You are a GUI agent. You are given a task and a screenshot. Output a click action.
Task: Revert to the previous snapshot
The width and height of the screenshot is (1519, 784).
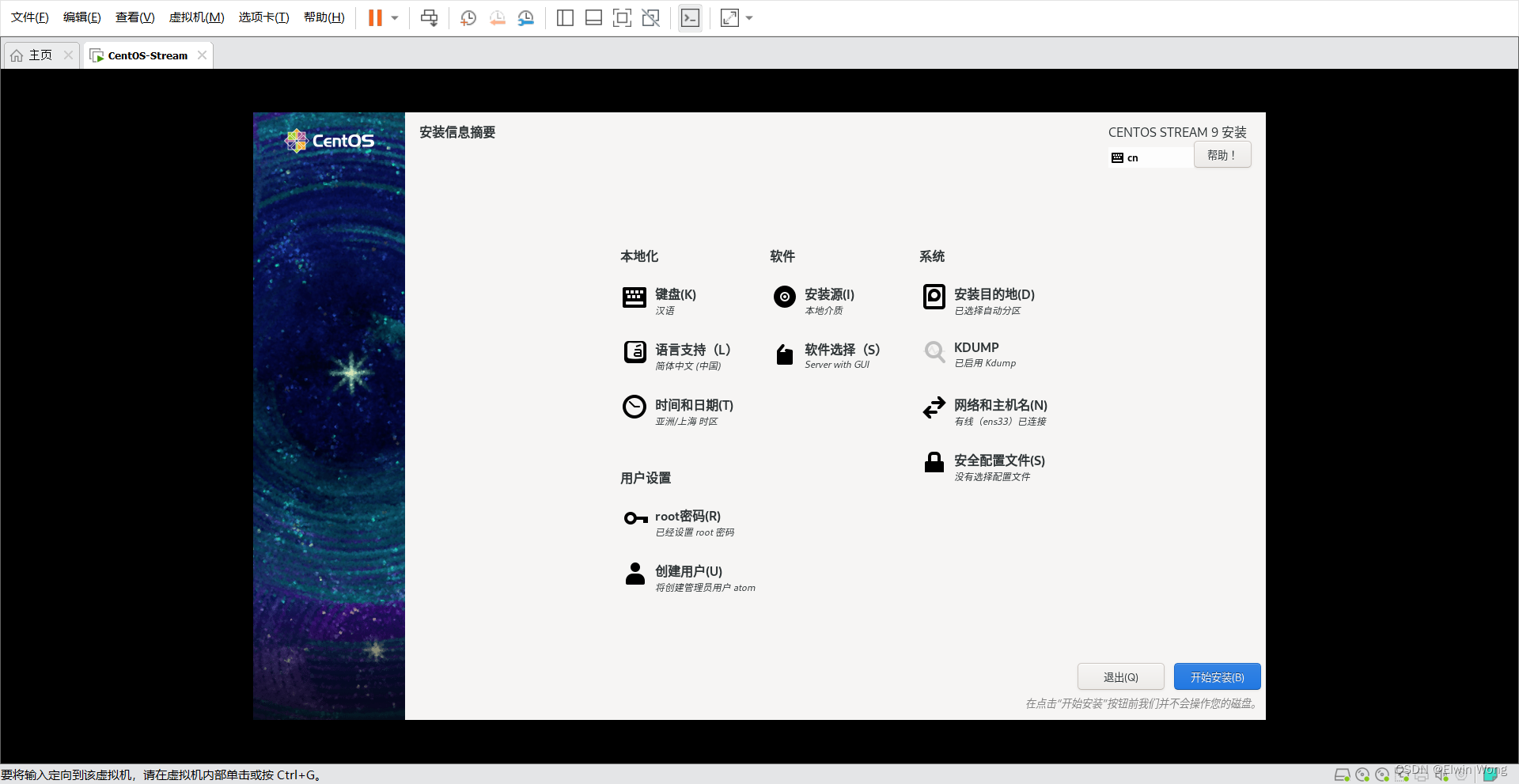coord(497,17)
